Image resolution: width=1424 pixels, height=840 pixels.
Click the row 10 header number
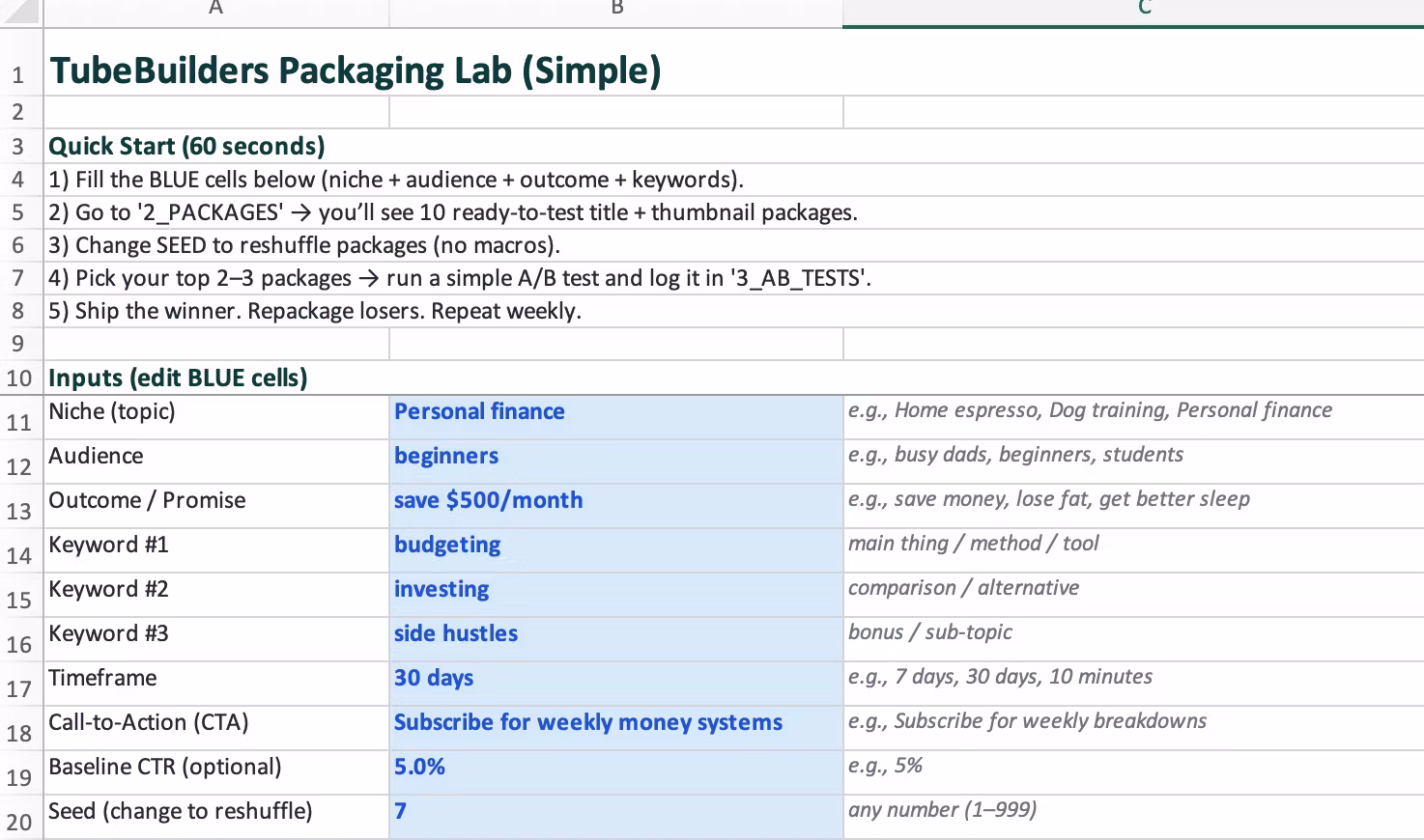click(19, 378)
